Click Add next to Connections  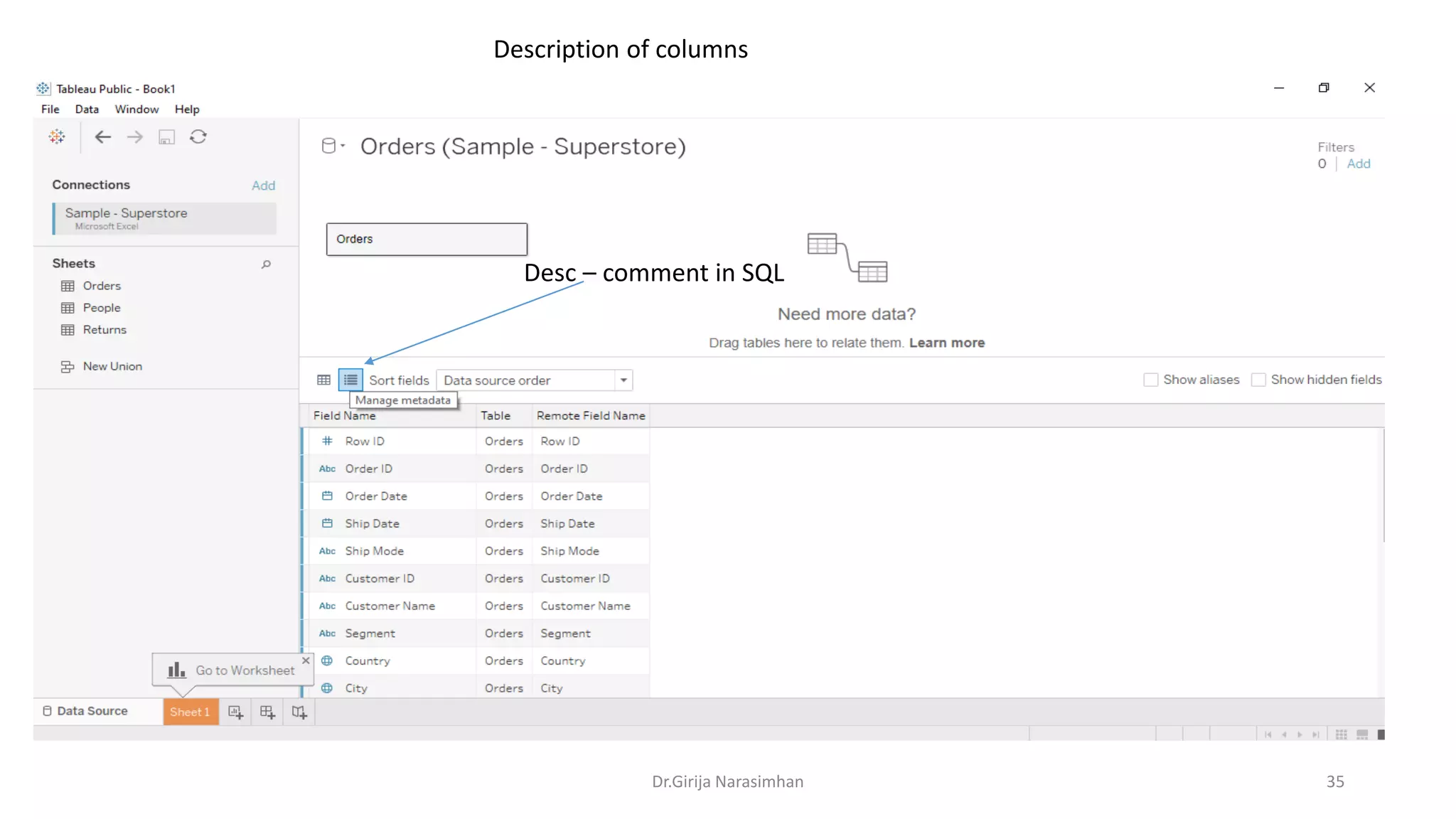click(x=263, y=186)
